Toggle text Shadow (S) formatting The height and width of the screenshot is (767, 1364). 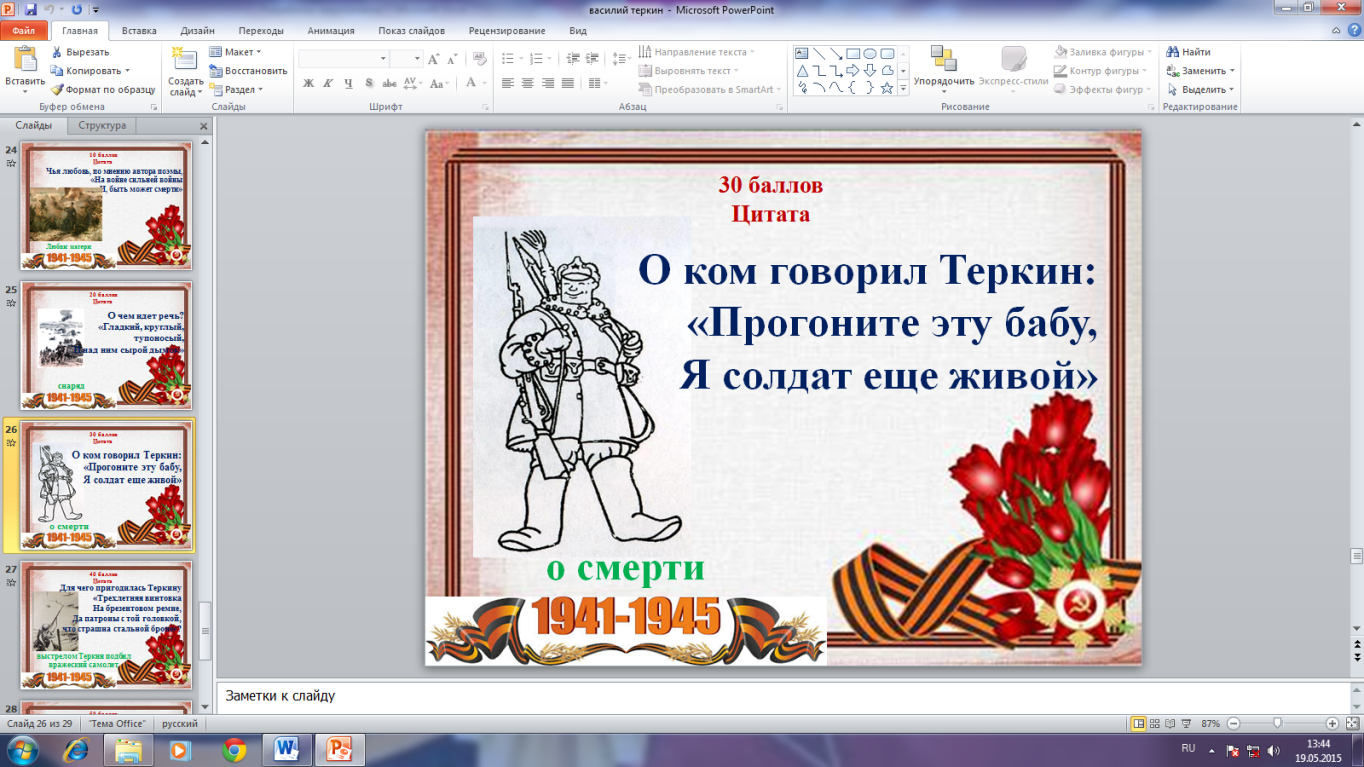[369, 84]
